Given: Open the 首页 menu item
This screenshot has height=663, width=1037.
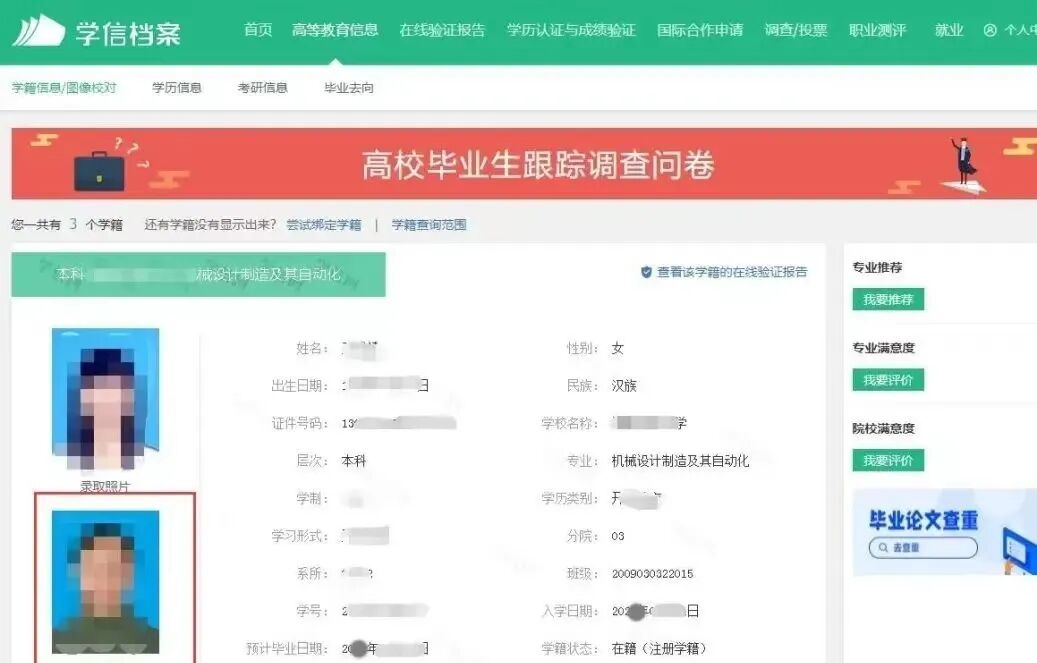Looking at the screenshot, I should pyautogui.click(x=258, y=30).
